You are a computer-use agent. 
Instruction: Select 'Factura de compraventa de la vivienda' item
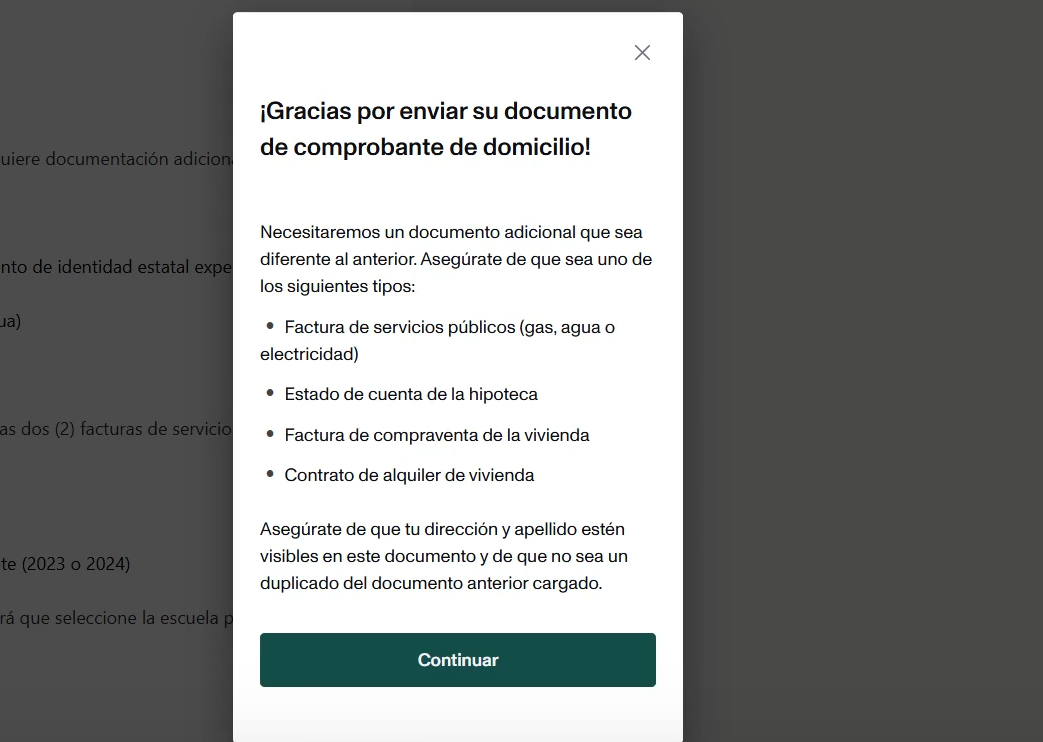(436, 435)
